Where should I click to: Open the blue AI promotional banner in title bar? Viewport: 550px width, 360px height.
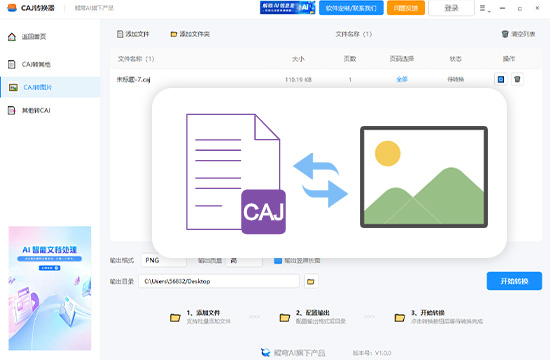pyautogui.click(x=287, y=8)
